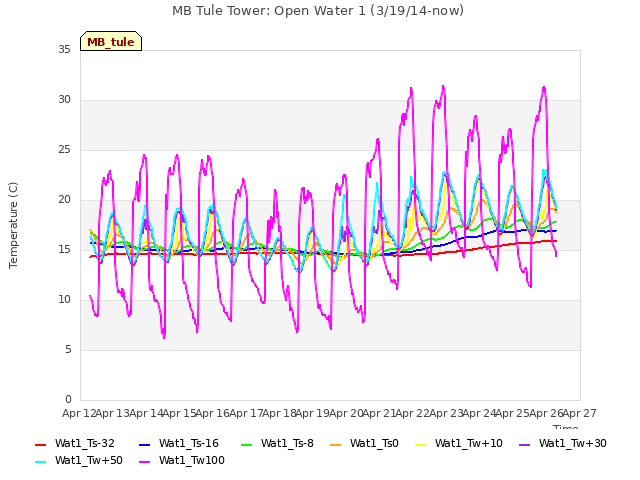Toggle Wat1_Tw+30 legend entry

point(562,444)
